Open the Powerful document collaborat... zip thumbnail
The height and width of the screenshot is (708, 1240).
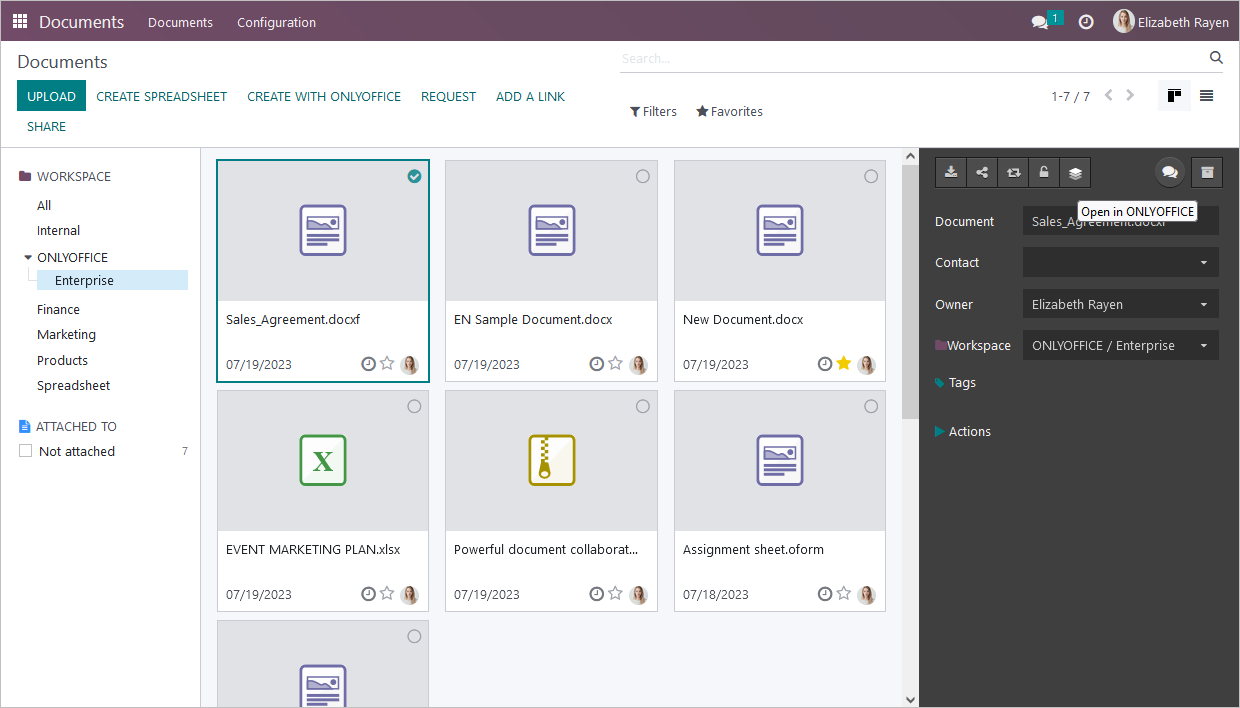(551, 460)
